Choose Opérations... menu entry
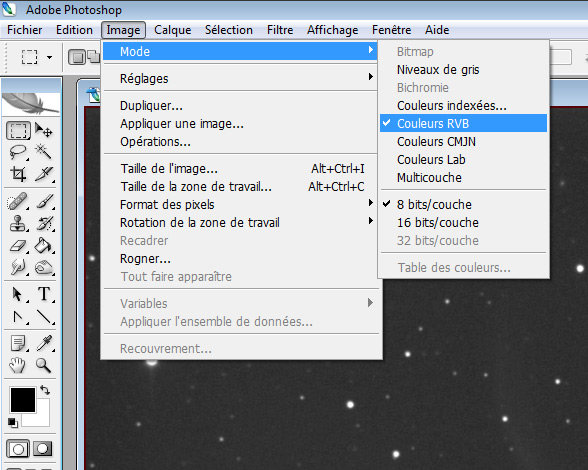This screenshot has height=470, width=588. click(x=240, y=141)
